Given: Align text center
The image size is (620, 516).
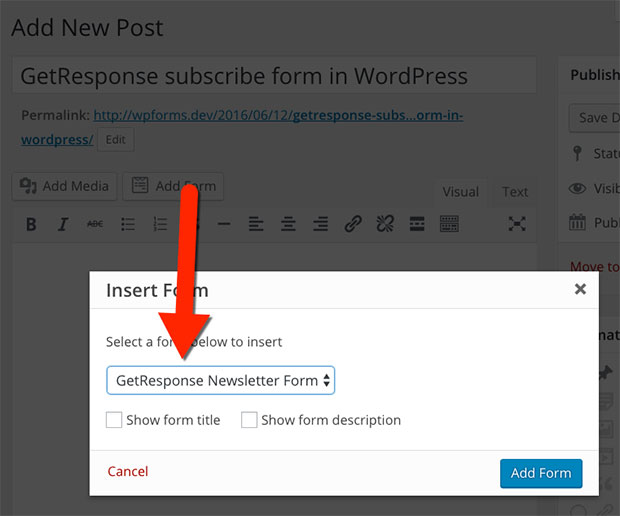Looking at the screenshot, I should pos(288,224).
